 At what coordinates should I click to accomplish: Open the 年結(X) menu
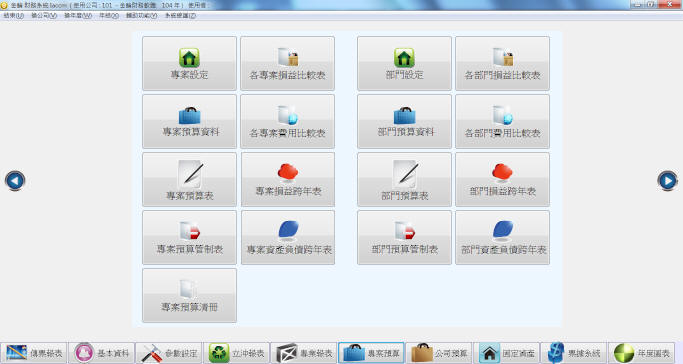[109, 16]
